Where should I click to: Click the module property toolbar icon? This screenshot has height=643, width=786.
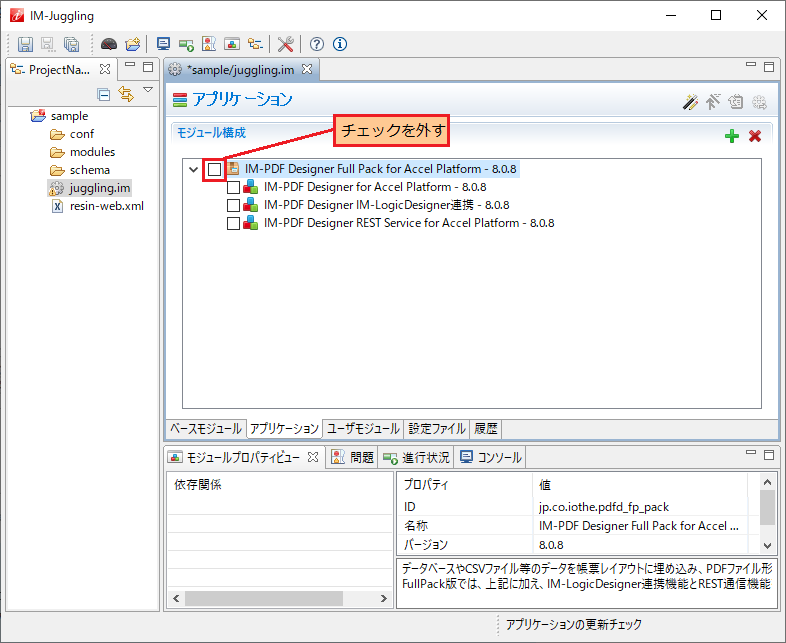[232, 44]
